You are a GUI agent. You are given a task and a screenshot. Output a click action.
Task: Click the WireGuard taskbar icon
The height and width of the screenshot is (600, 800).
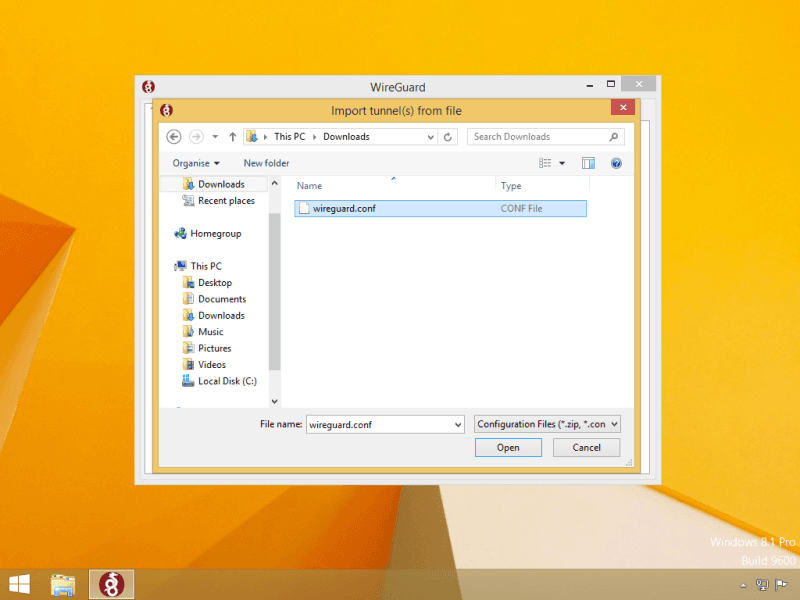coord(111,584)
